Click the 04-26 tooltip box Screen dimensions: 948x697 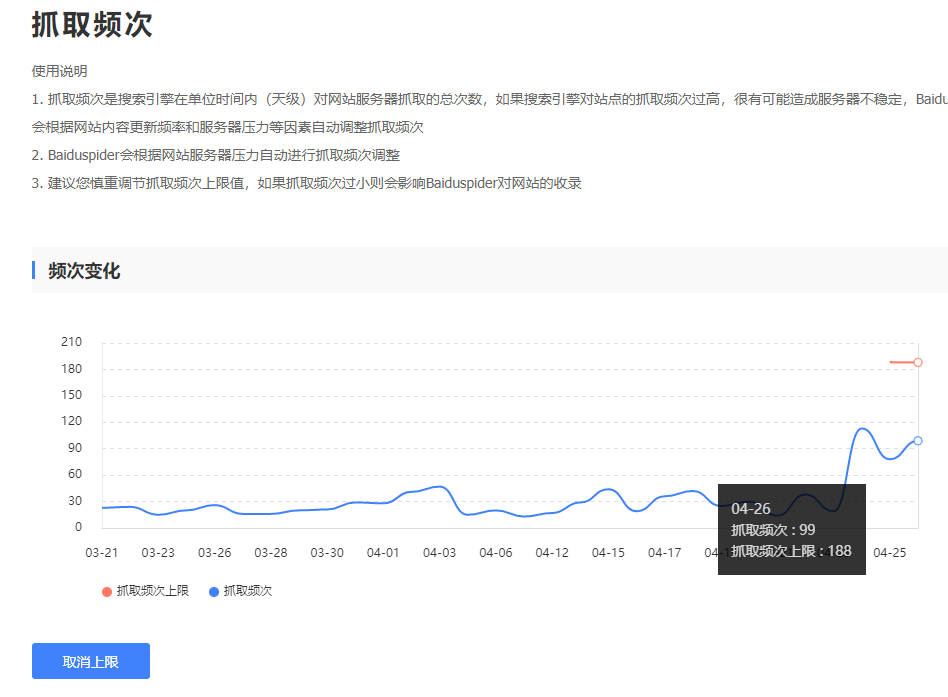(x=791, y=529)
